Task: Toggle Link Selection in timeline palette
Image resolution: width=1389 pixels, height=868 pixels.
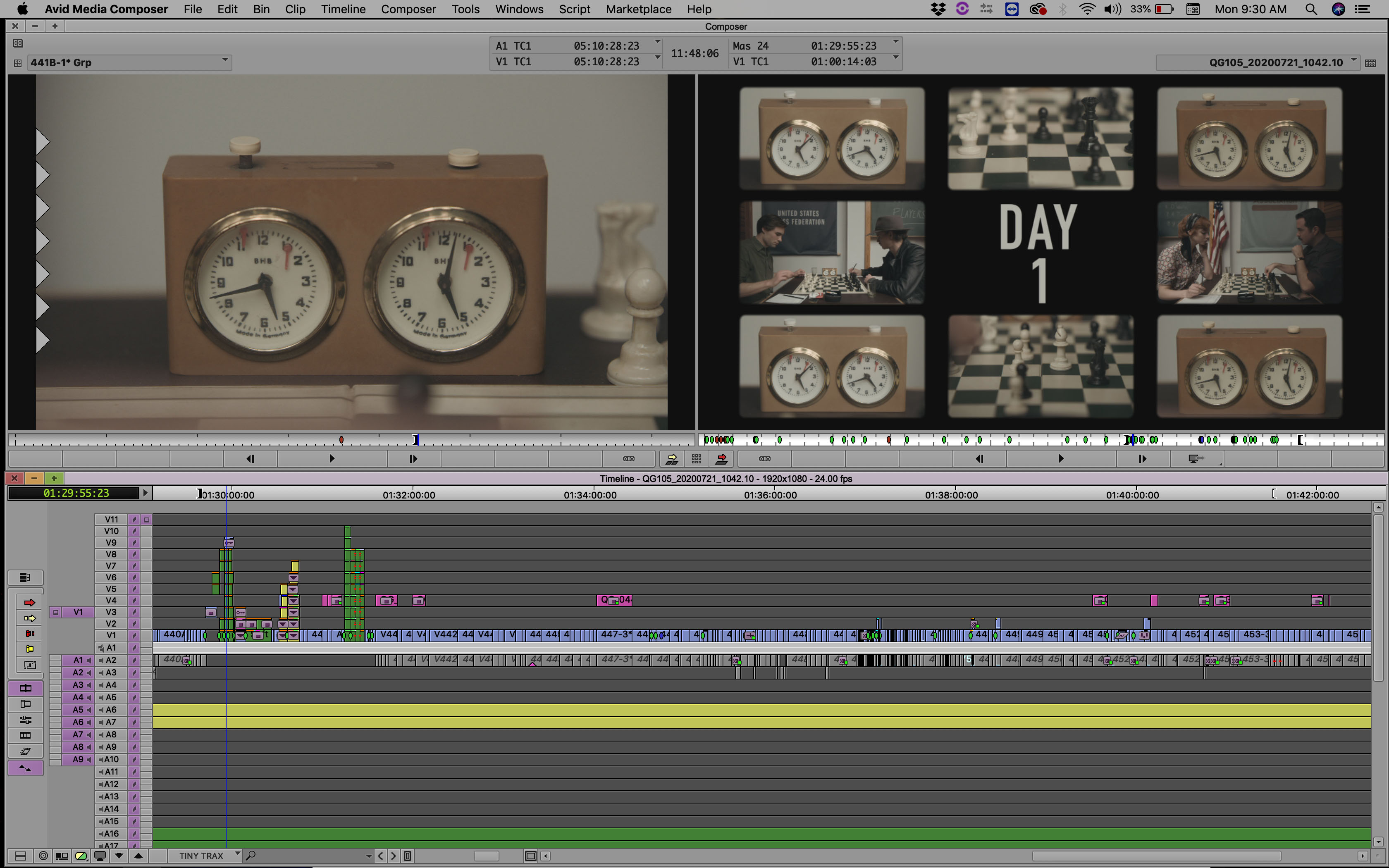Action: point(25,688)
